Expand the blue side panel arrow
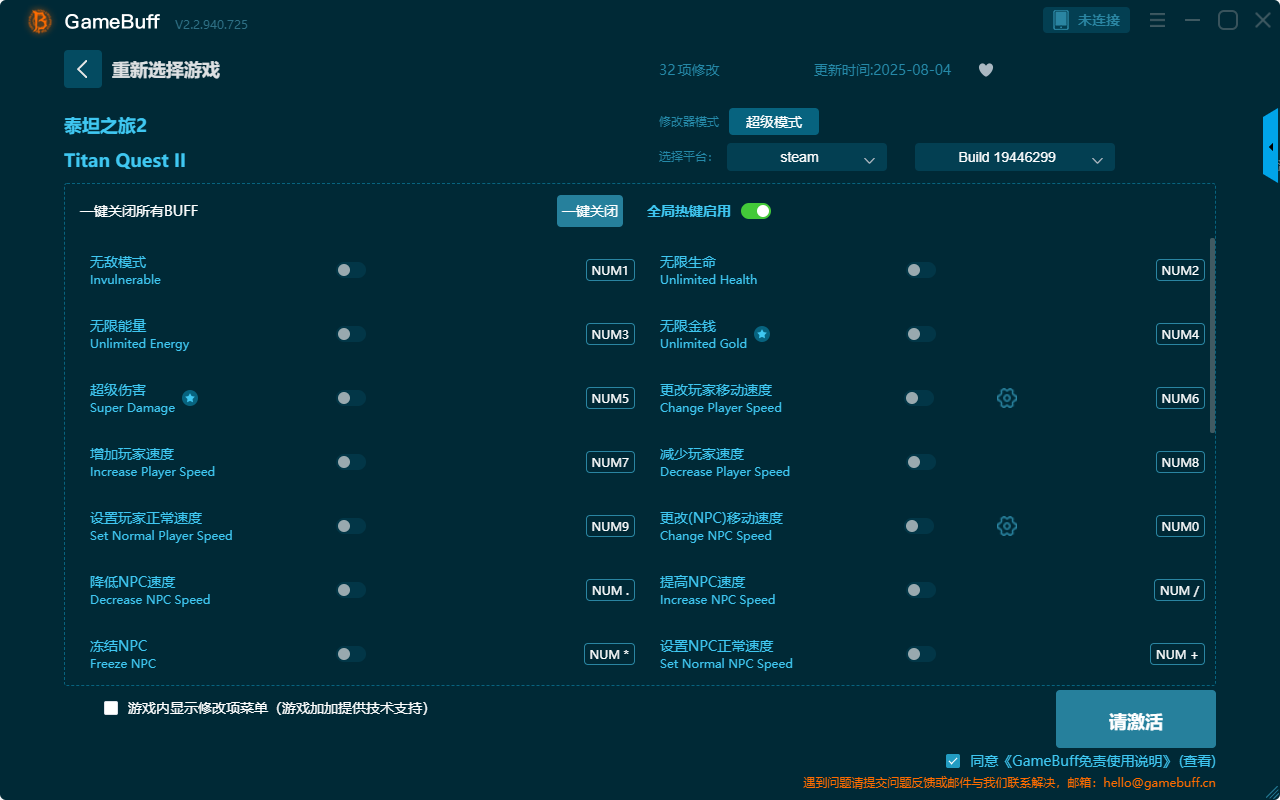Image resolution: width=1280 pixels, height=800 pixels. [x=1271, y=146]
